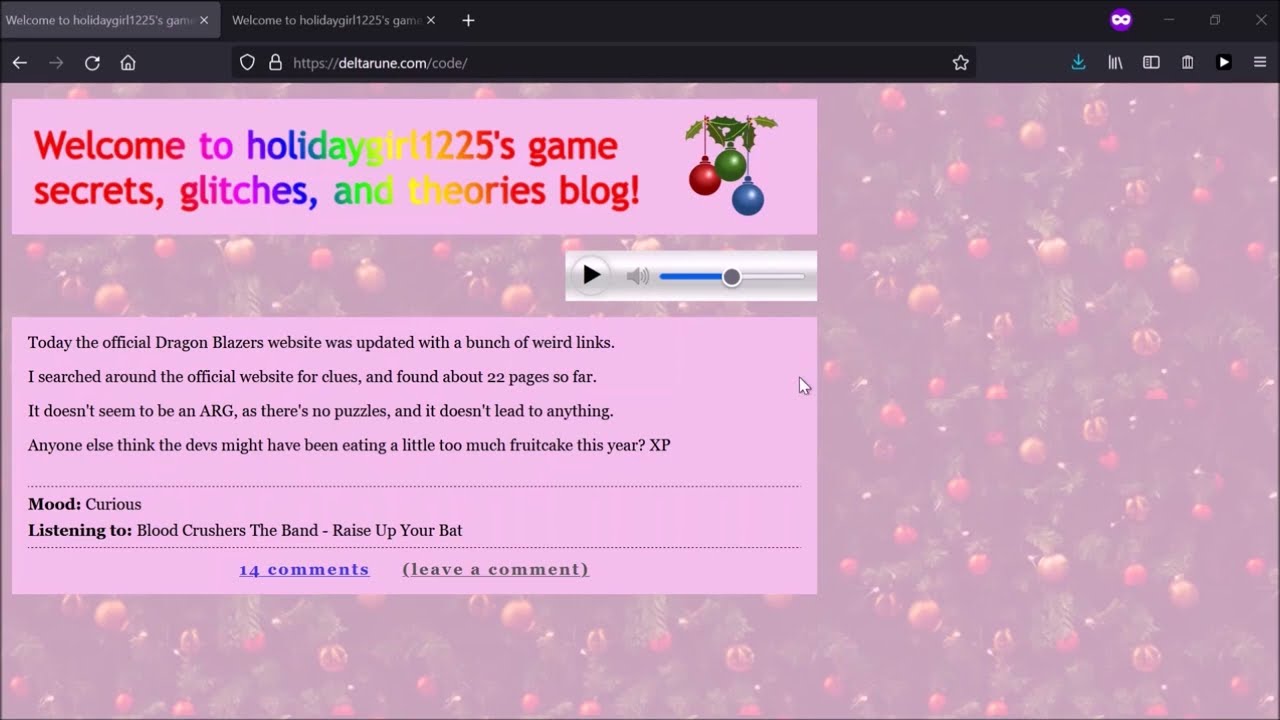View site security padlock details
This screenshot has width=1280, height=720.
coord(275,63)
